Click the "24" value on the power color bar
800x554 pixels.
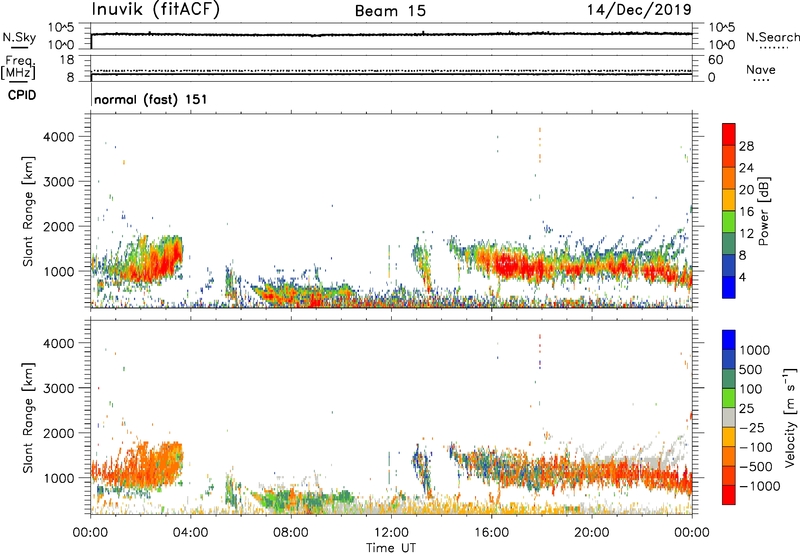pos(746,168)
